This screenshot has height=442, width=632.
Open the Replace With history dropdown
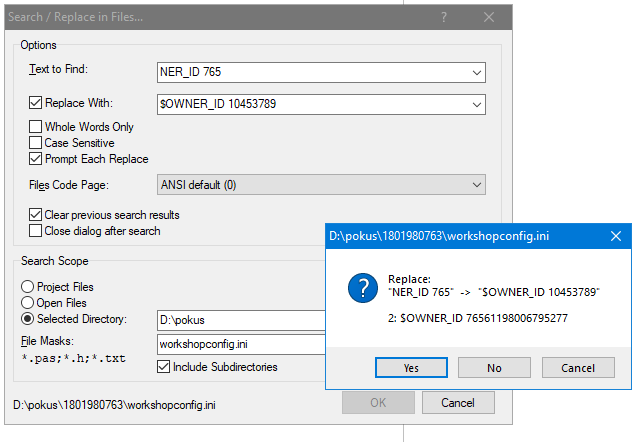pyautogui.click(x=476, y=102)
